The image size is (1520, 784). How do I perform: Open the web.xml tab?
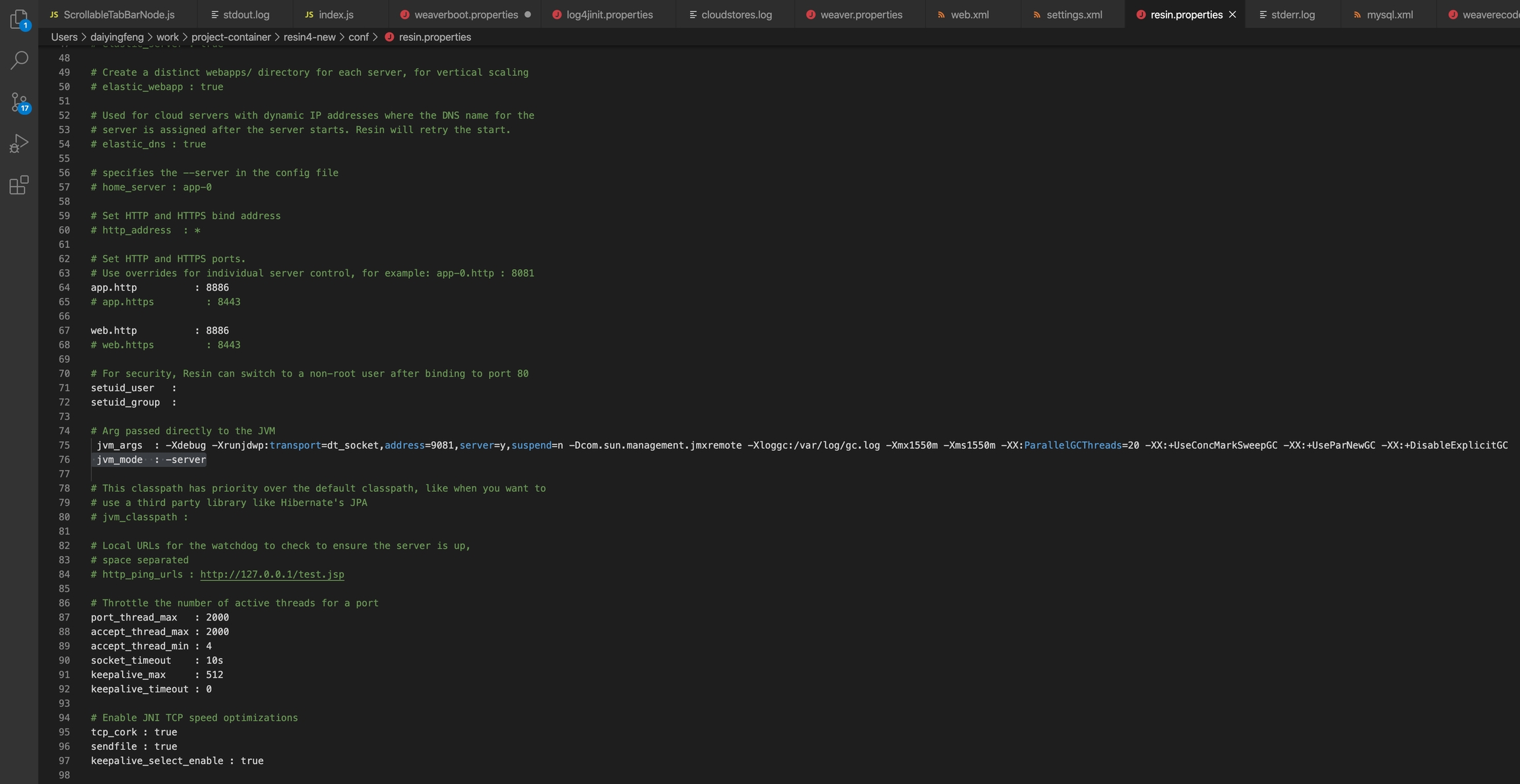point(969,15)
